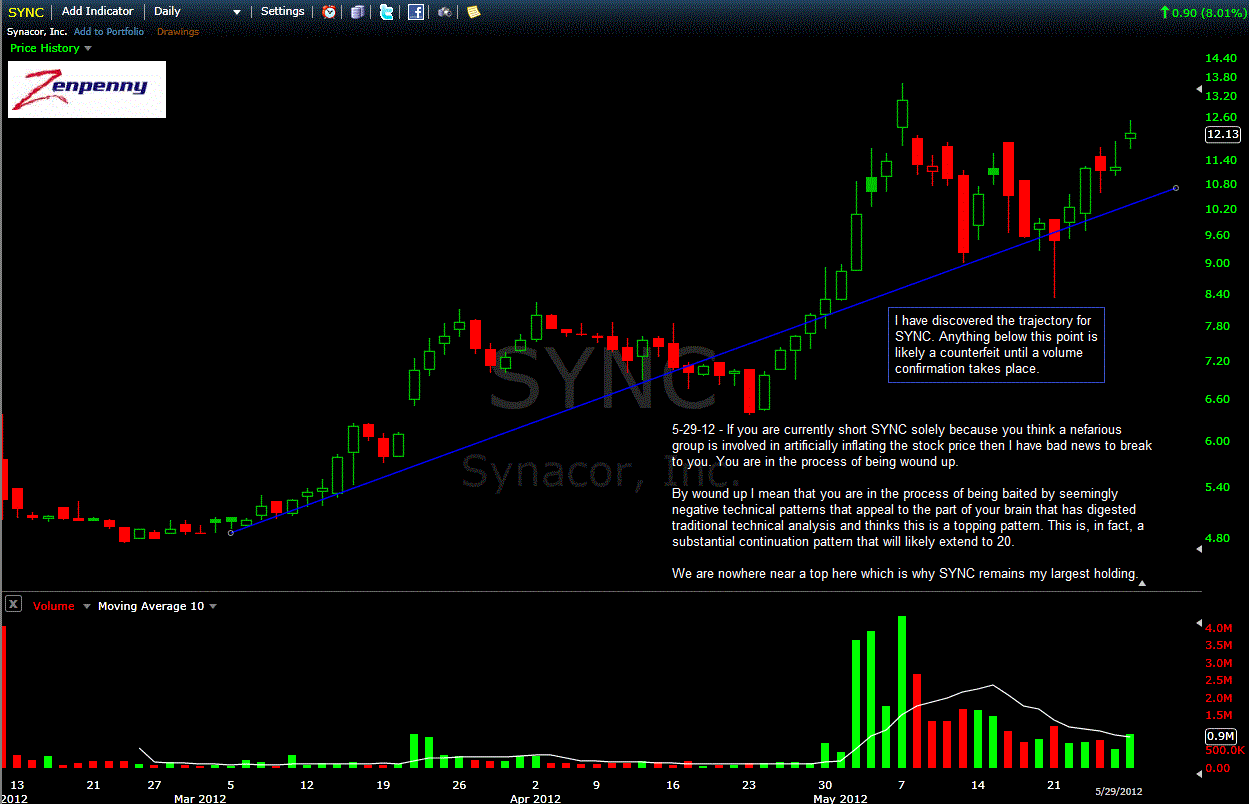Screen dimensions: 1249x804
Task: Share the chart via Twitter icon
Action: point(386,12)
